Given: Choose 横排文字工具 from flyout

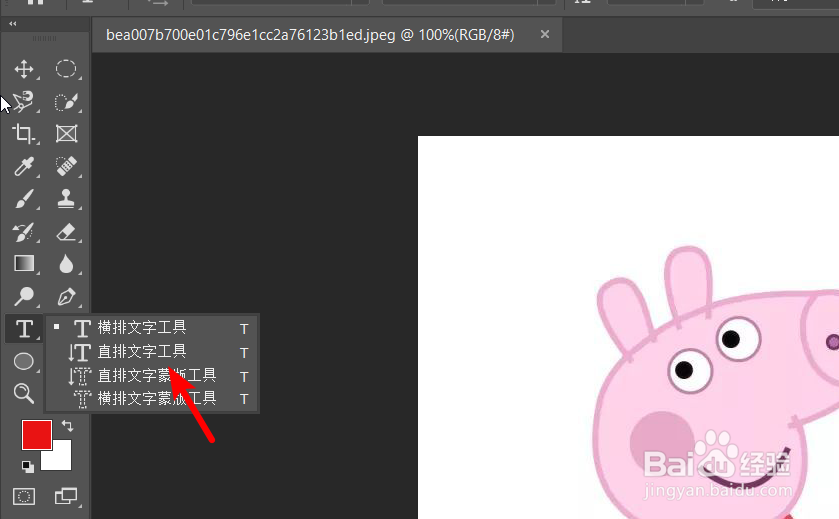Looking at the screenshot, I should click(152, 327).
